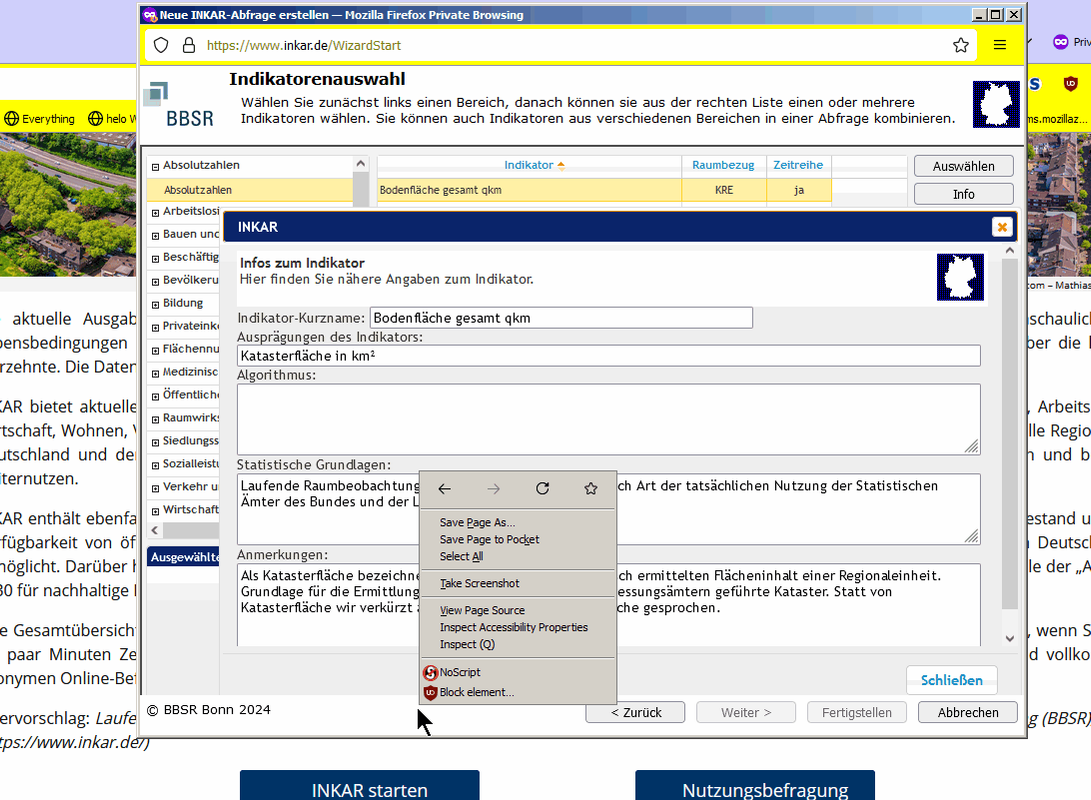Click private browsing mask icon in background window
This screenshot has height=800, width=1091.
(1060, 42)
